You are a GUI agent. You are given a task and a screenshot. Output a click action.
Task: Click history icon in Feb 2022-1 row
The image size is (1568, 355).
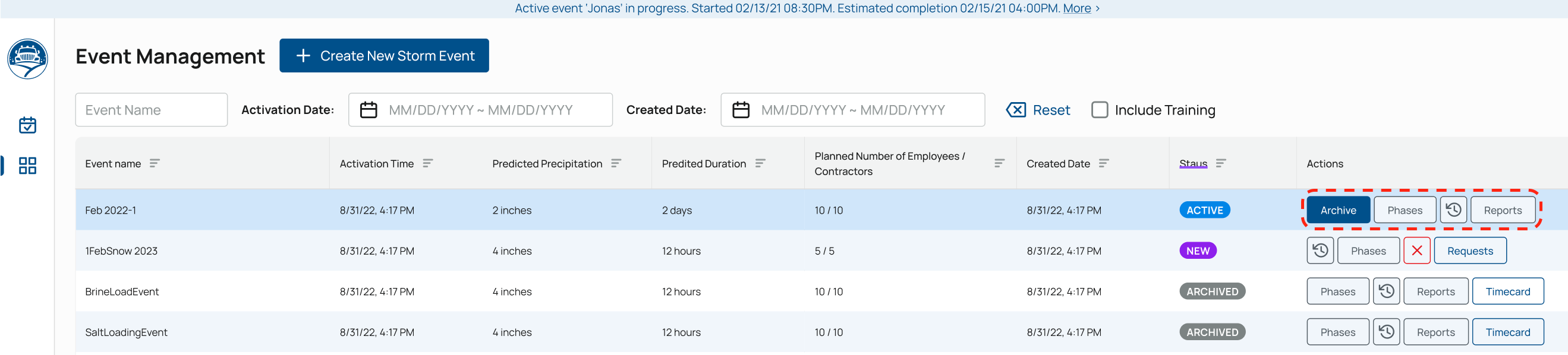tap(1453, 210)
